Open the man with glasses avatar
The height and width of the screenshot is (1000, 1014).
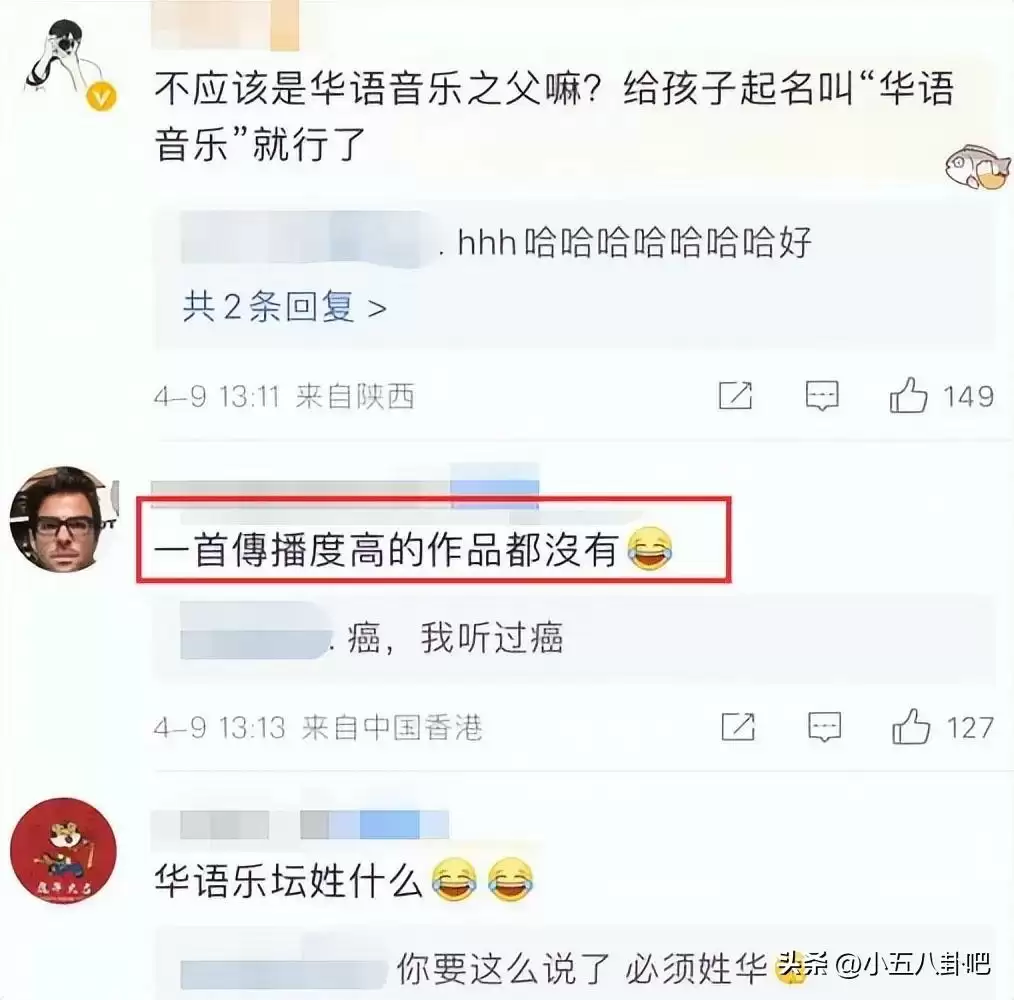click(x=63, y=519)
